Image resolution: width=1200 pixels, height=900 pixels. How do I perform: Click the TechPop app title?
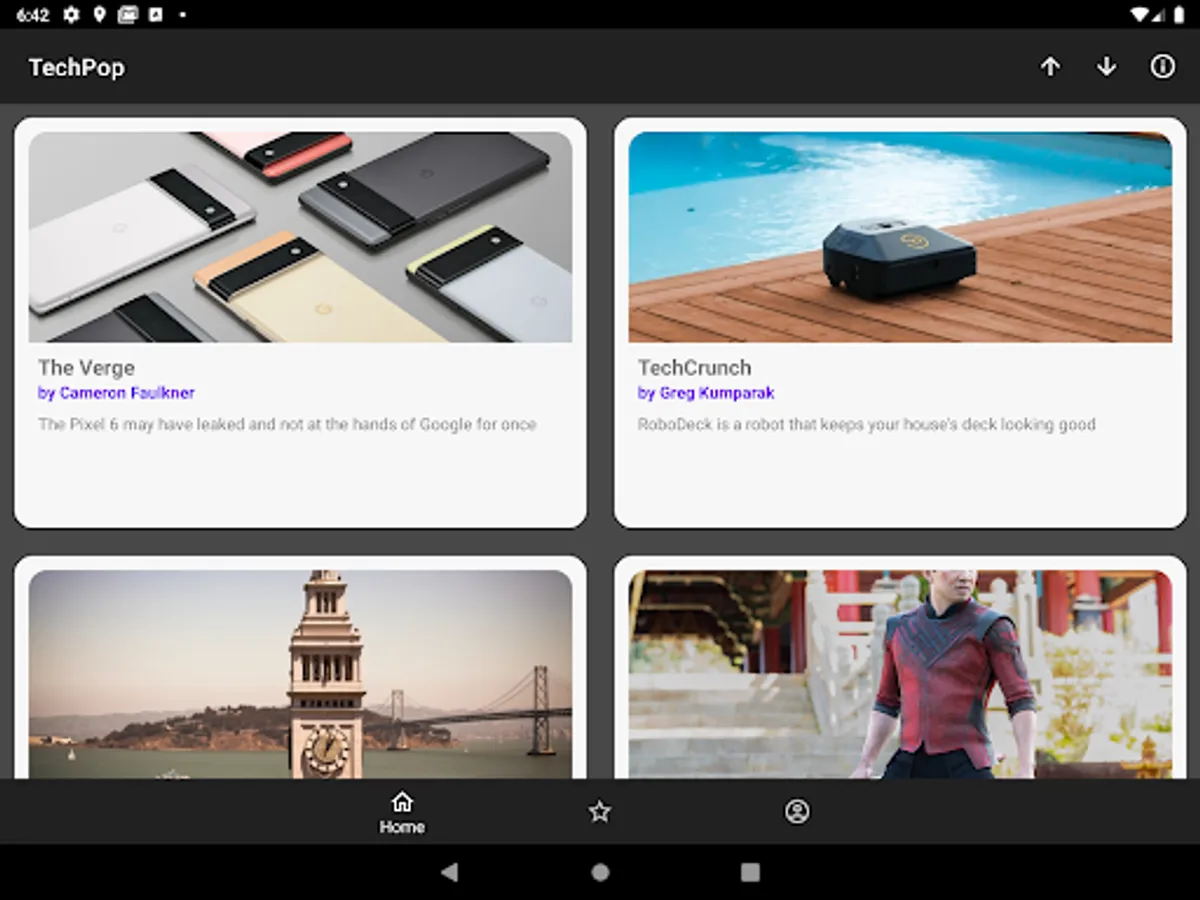(x=77, y=68)
